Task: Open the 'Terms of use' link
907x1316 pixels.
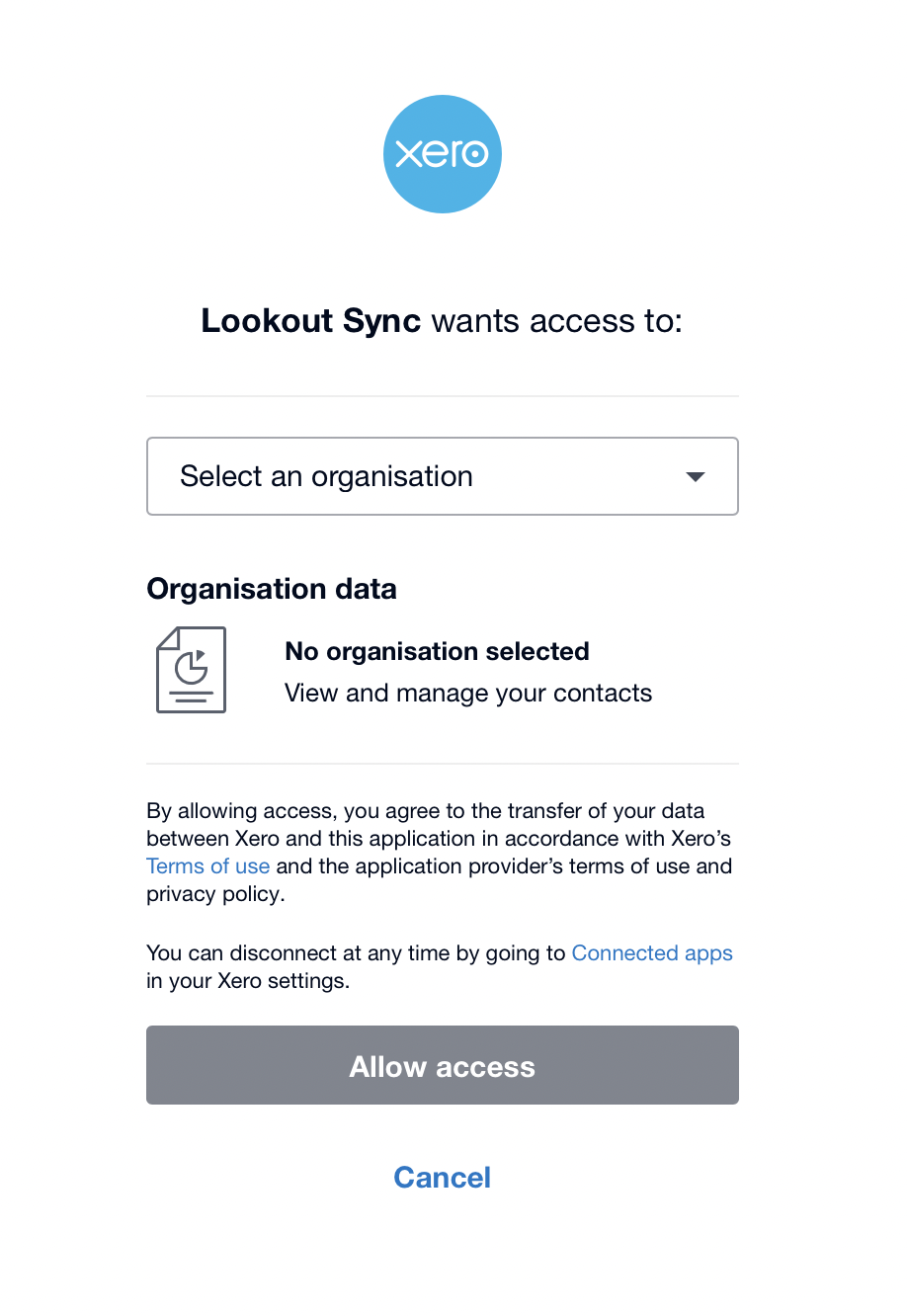Action: pyautogui.click(x=207, y=866)
